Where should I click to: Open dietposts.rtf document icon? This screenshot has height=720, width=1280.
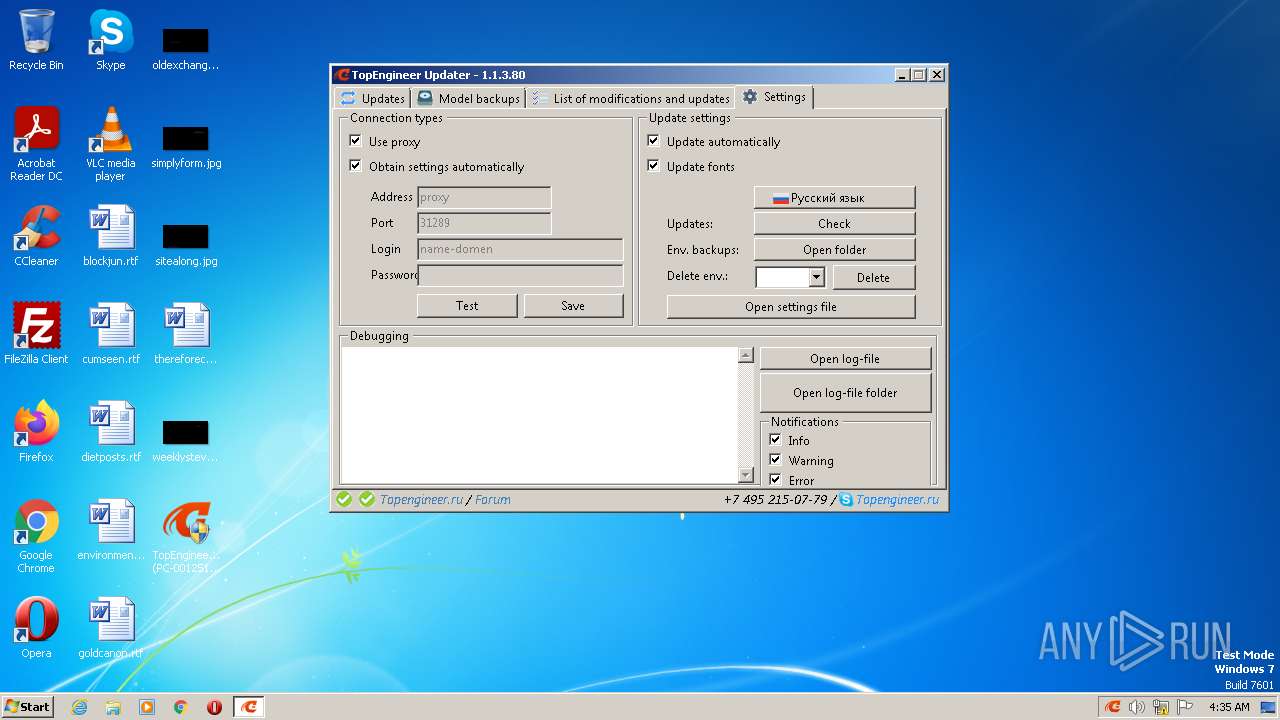click(110, 432)
